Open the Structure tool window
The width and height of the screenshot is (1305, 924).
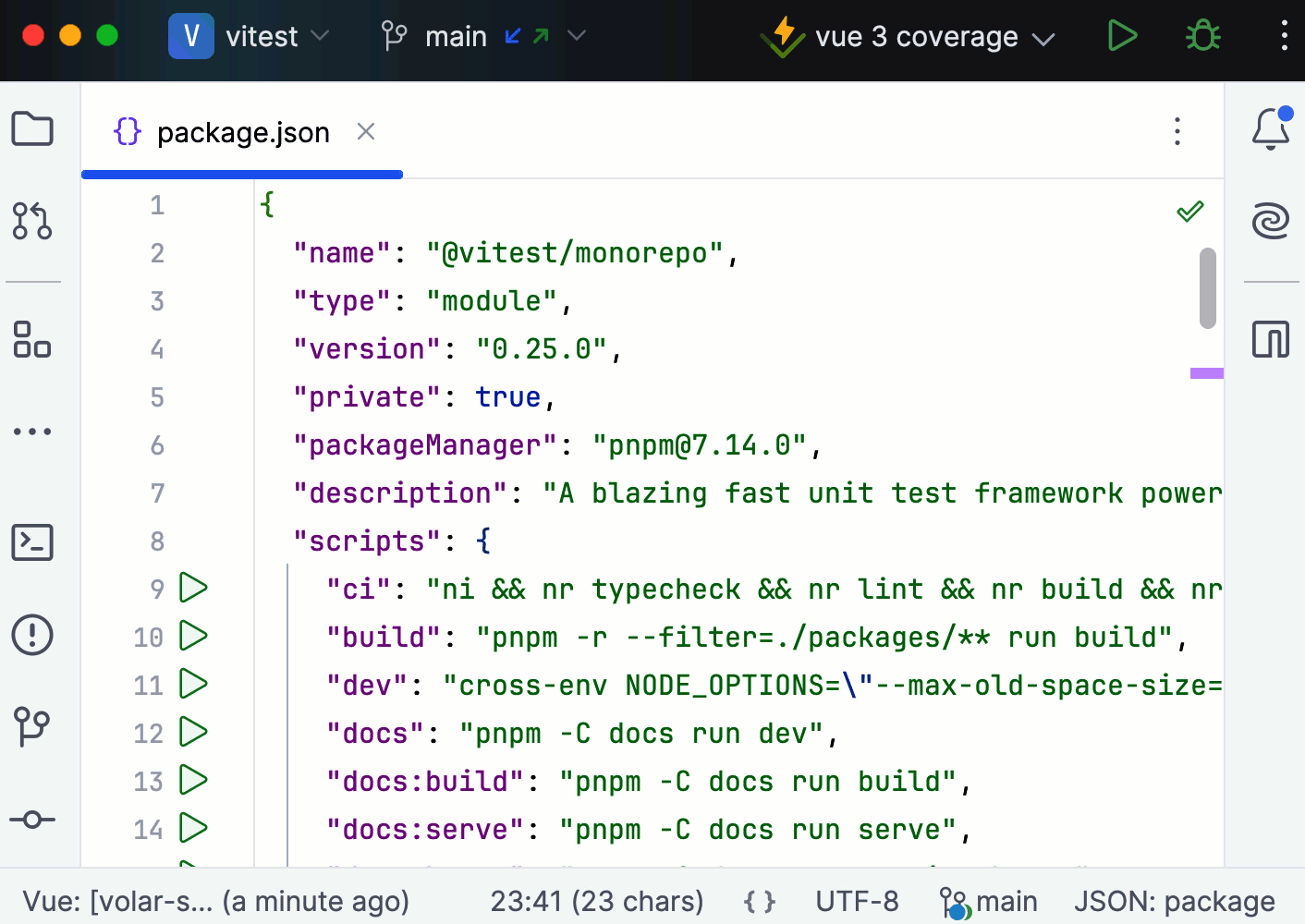click(32, 342)
